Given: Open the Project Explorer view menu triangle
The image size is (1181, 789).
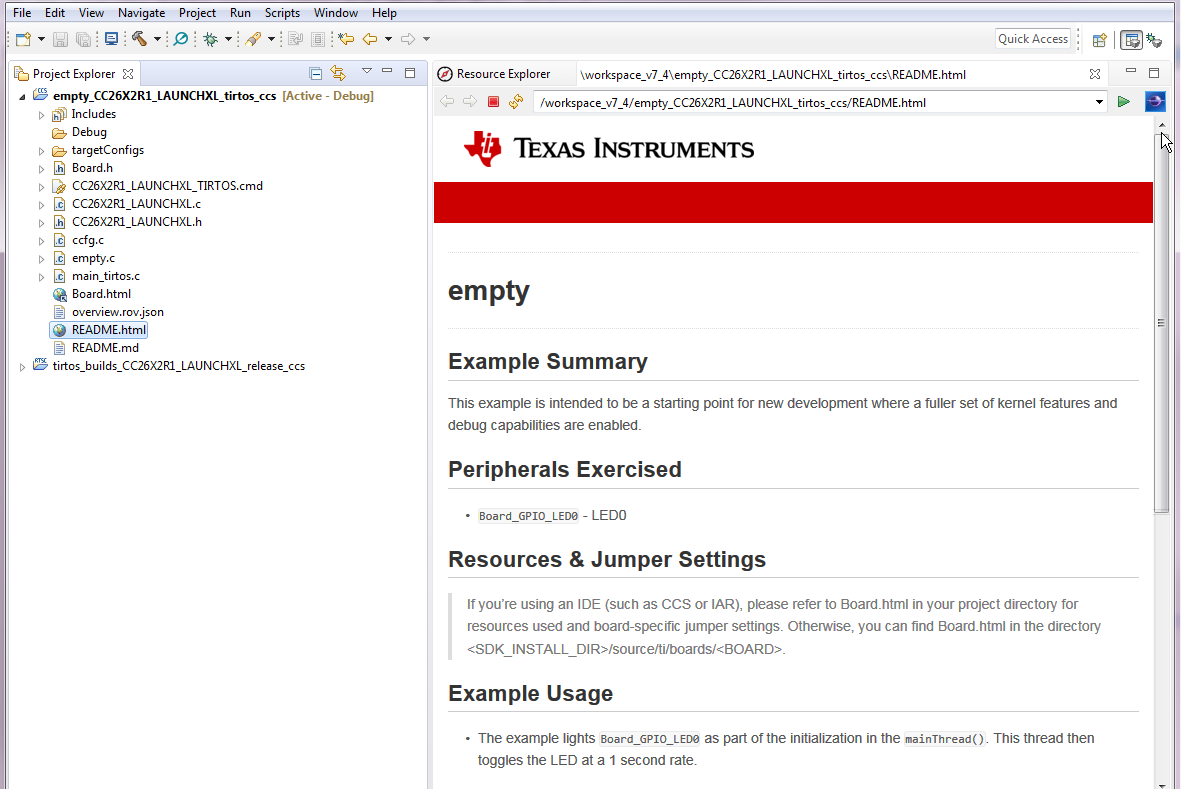Looking at the screenshot, I should [x=366, y=73].
